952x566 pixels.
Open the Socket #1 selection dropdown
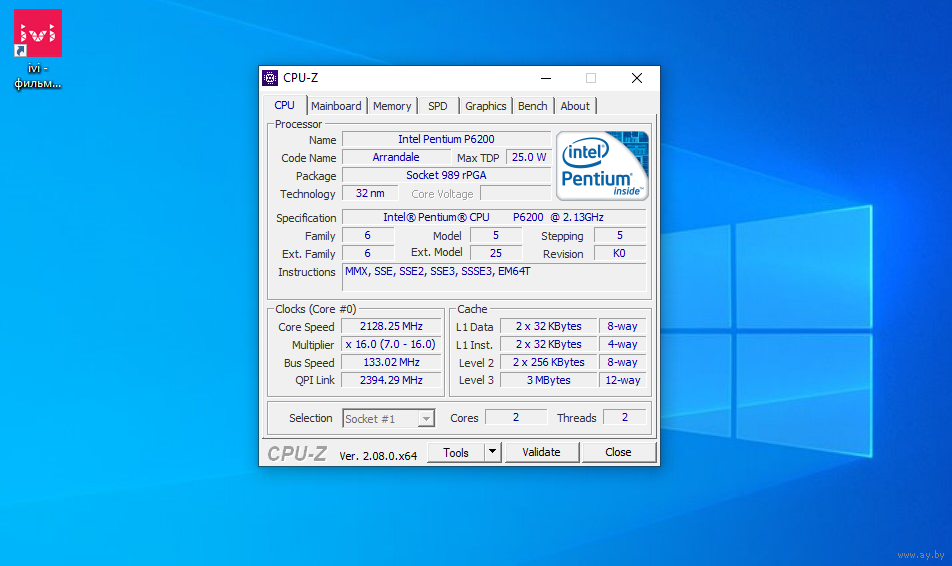click(x=389, y=418)
